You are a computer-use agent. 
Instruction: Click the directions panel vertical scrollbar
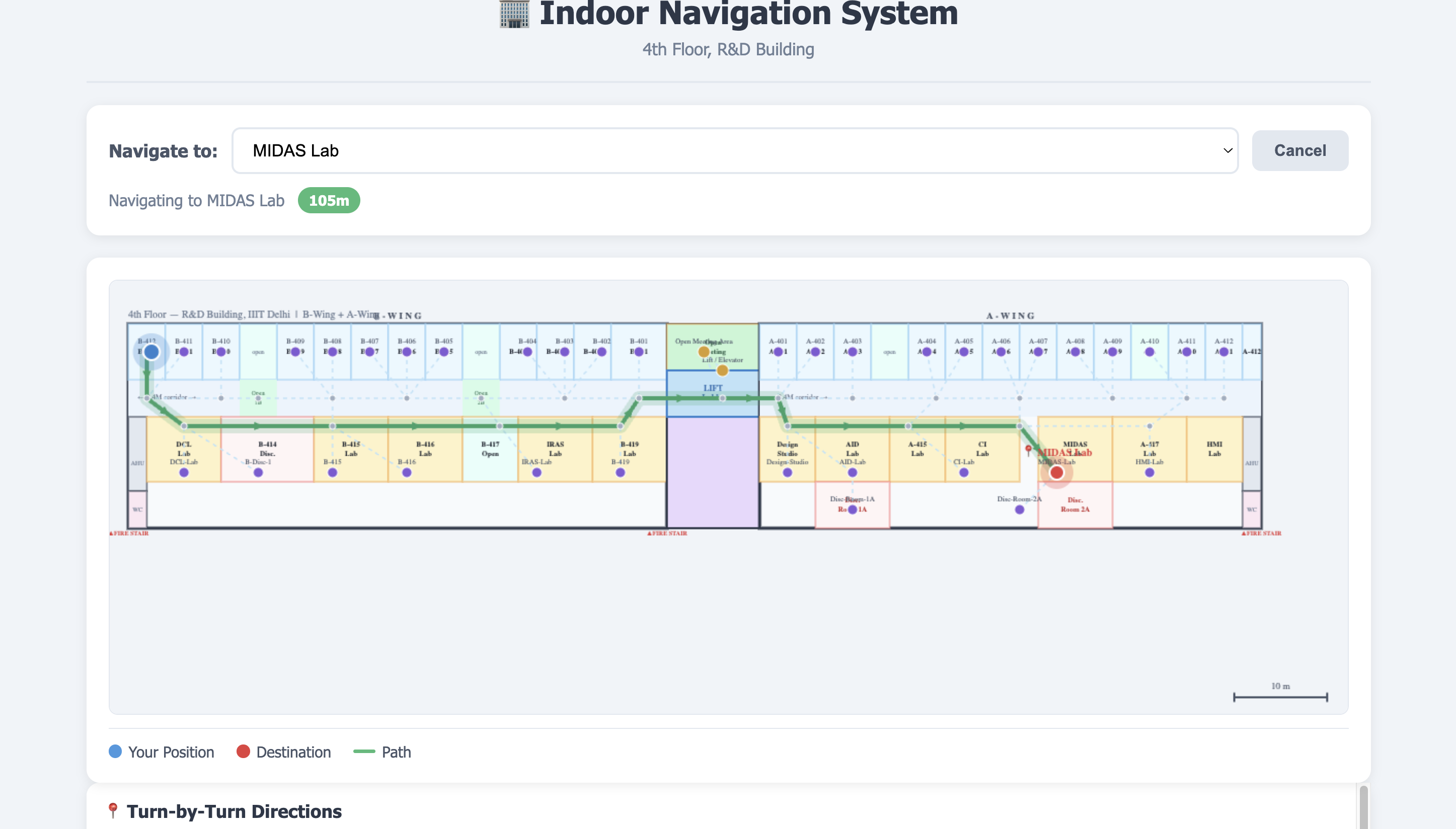pos(1364,807)
